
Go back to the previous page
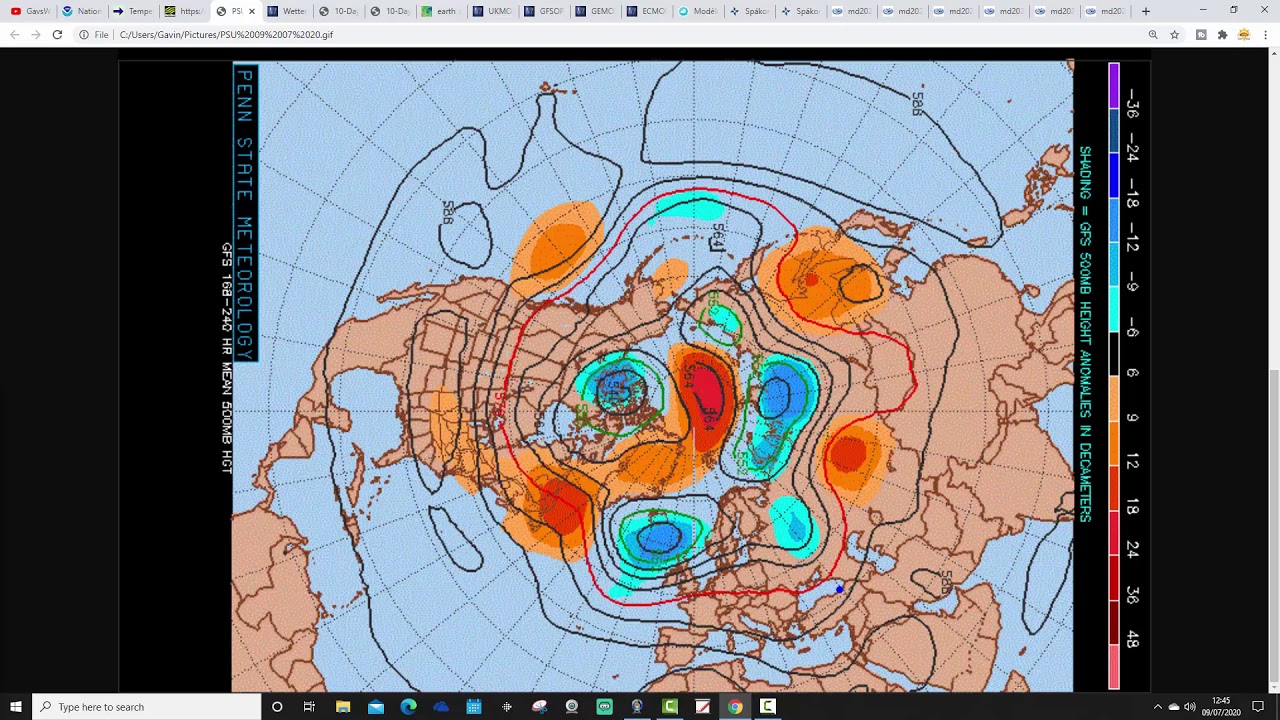click(14, 34)
